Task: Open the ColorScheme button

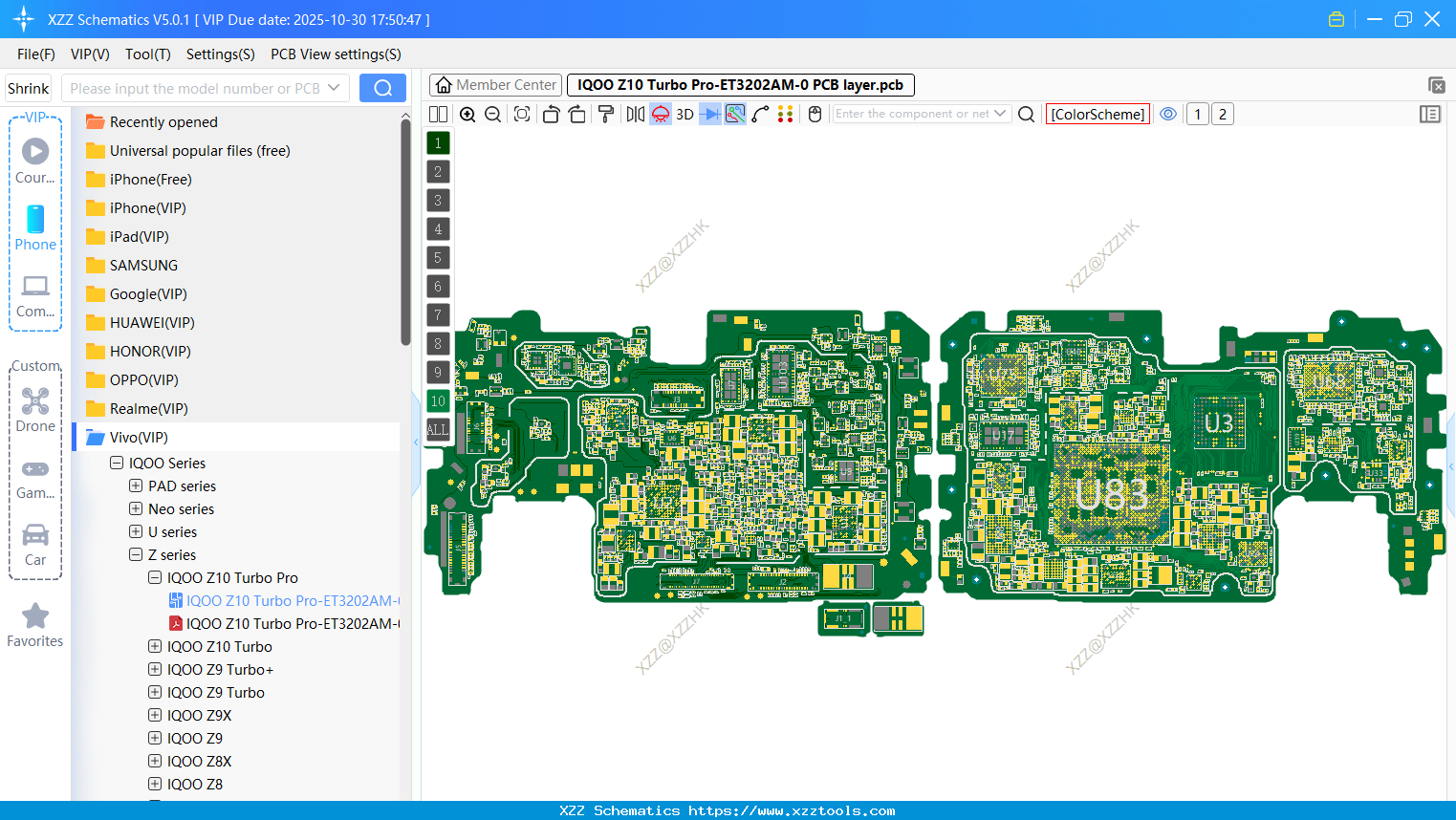Action: tap(1097, 114)
